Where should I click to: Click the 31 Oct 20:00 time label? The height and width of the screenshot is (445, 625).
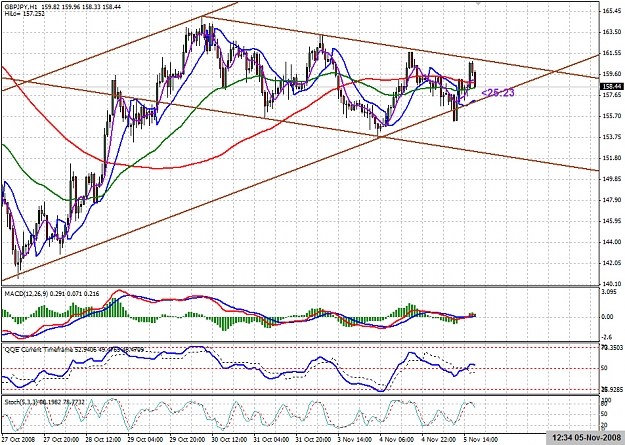click(x=314, y=439)
